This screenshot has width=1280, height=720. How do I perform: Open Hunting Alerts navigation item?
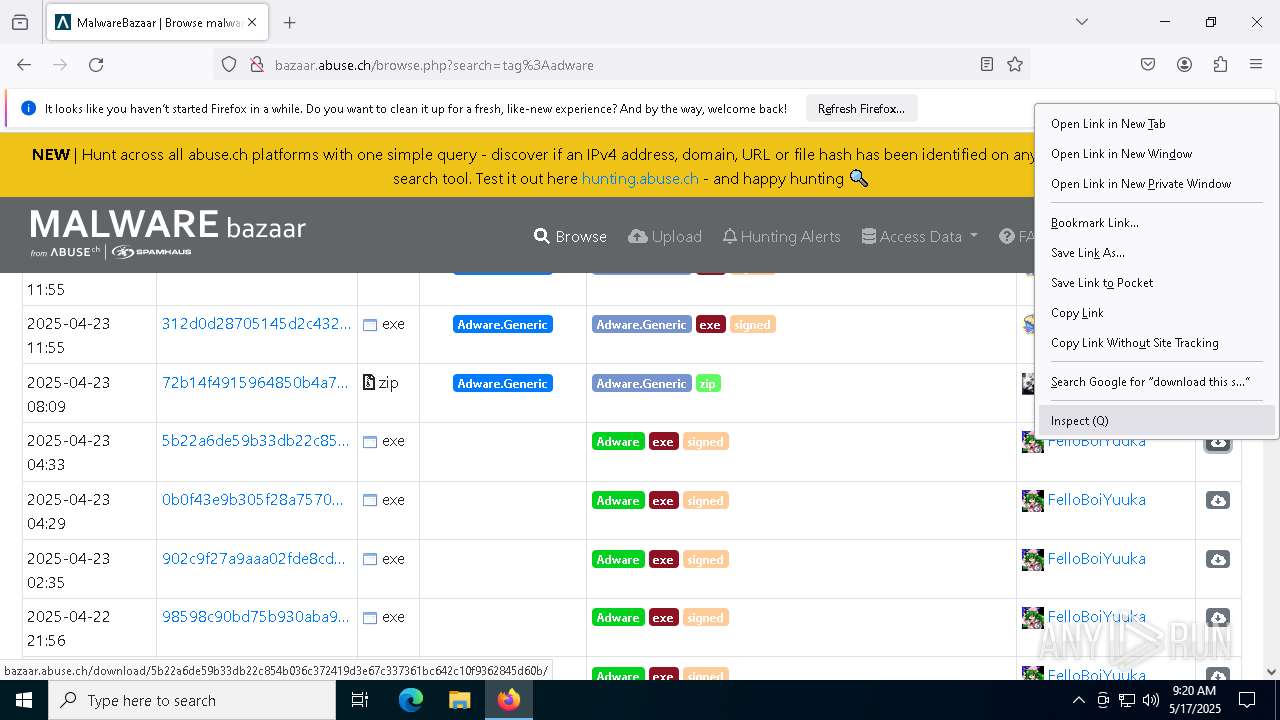(781, 237)
